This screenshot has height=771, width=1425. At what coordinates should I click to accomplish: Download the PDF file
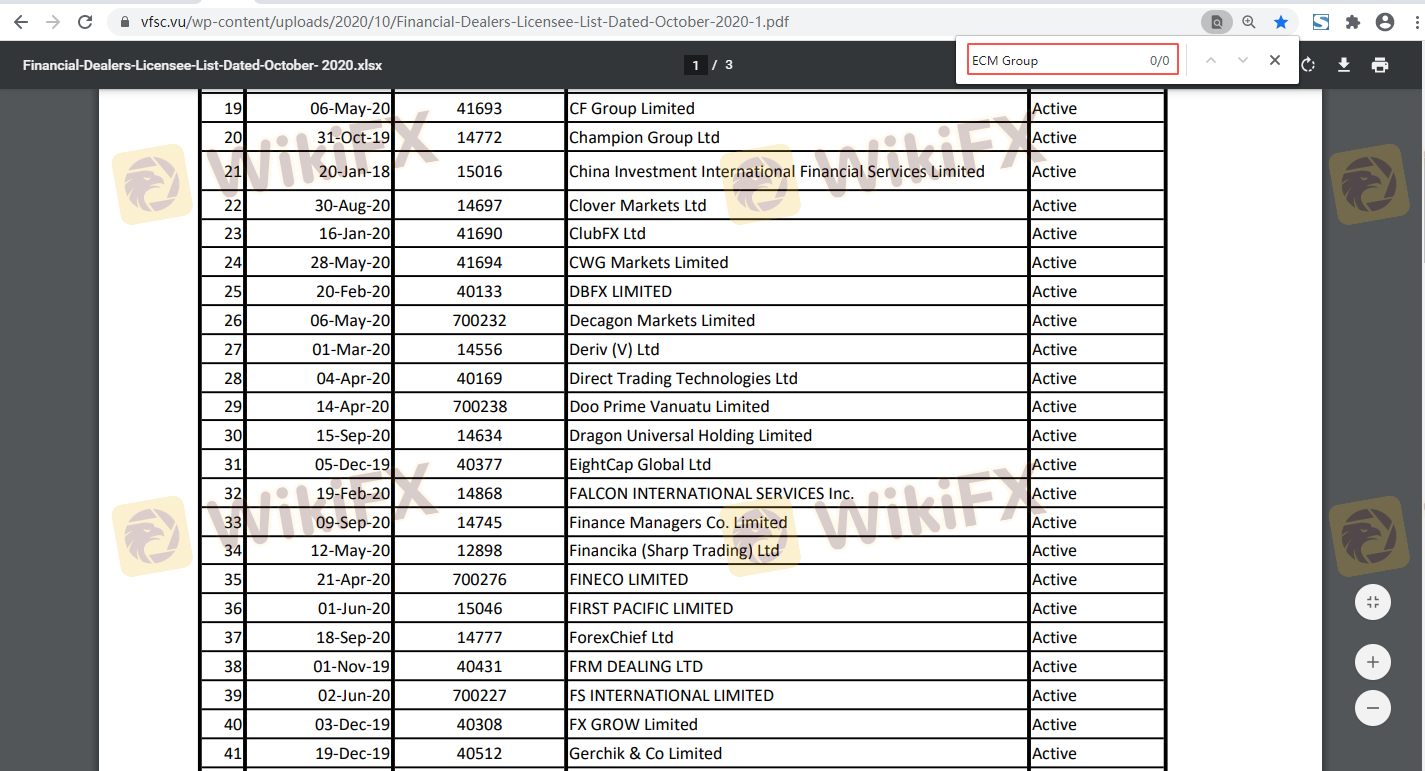coord(1344,65)
